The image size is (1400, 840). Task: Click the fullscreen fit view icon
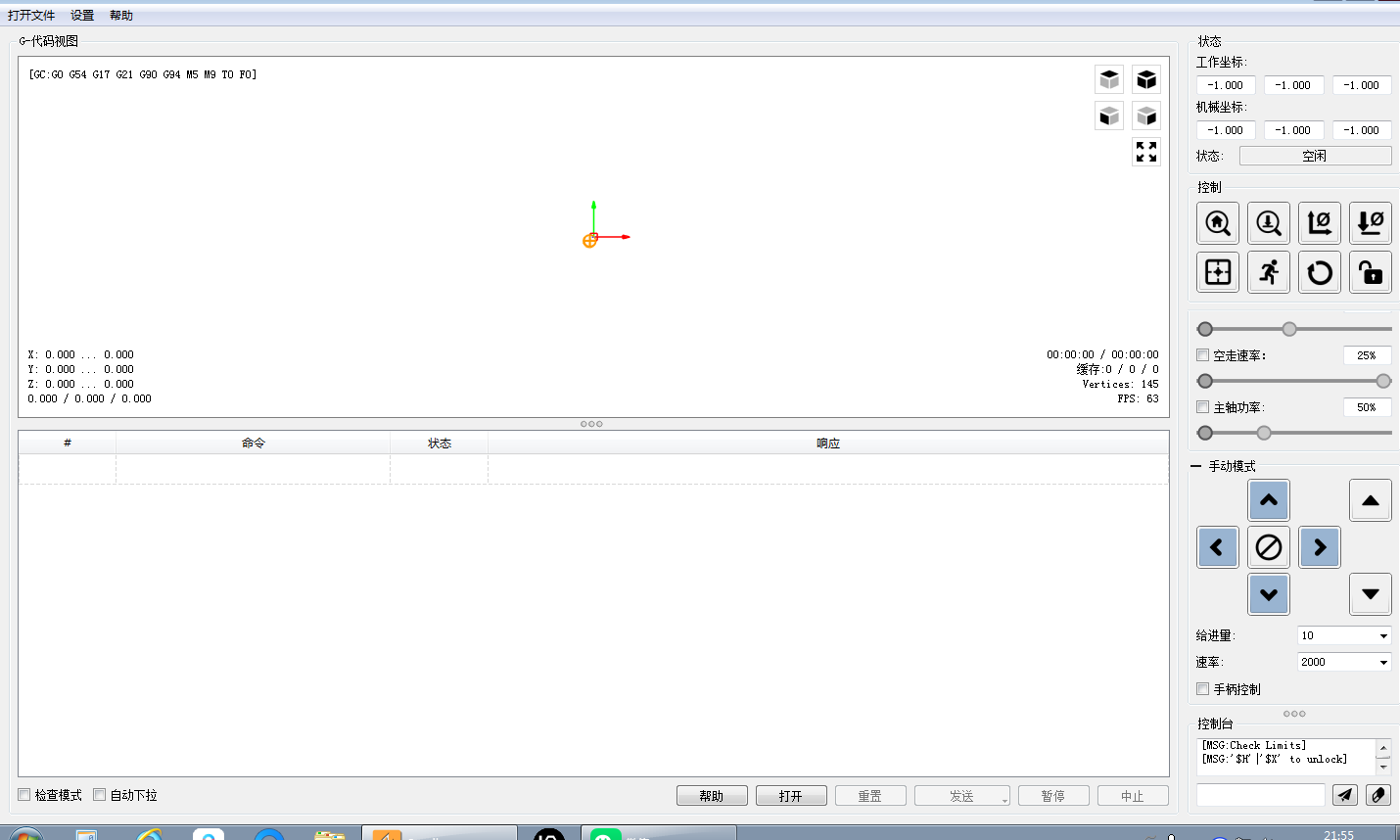[1146, 152]
